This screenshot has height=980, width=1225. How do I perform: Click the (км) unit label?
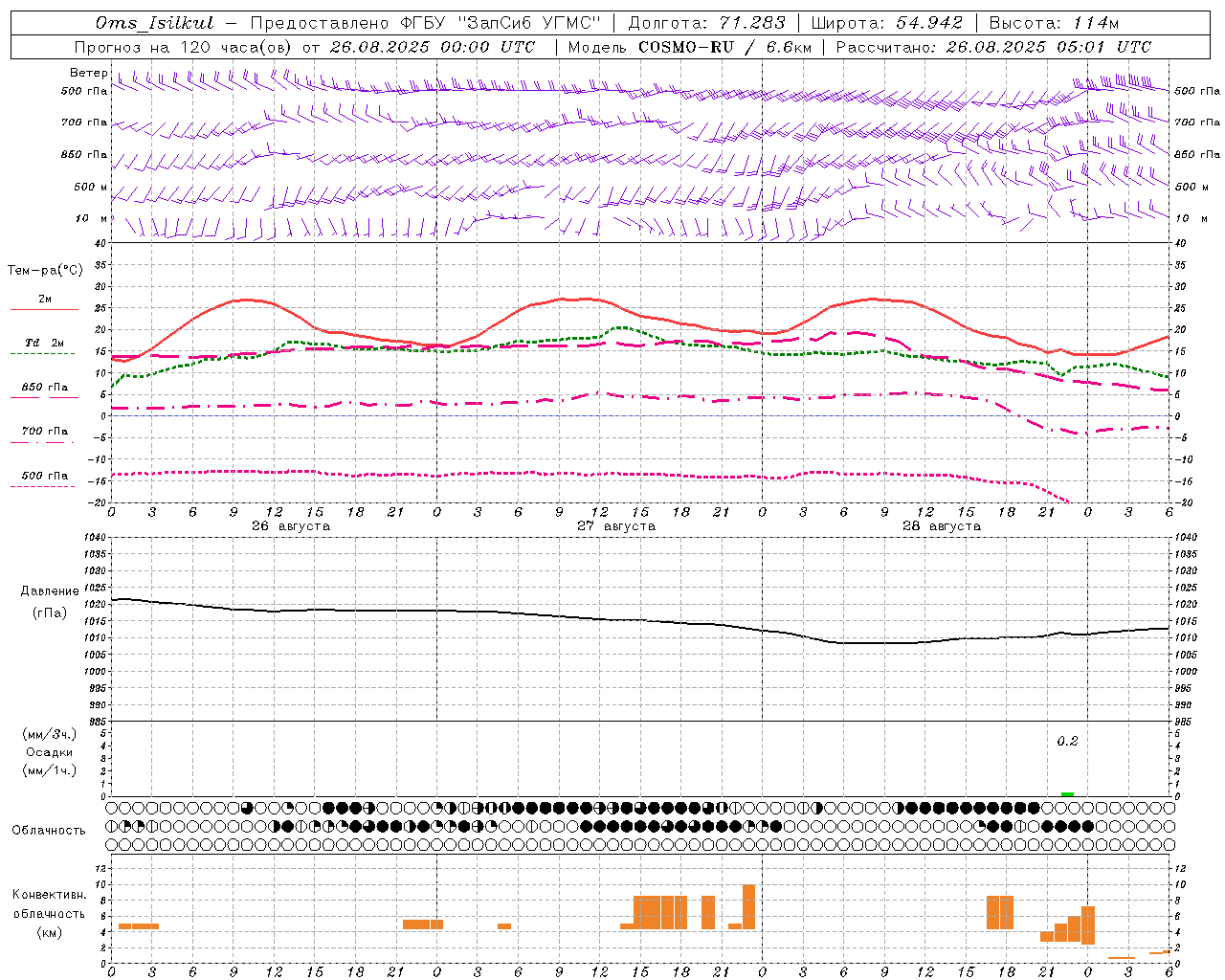click(49, 932)
